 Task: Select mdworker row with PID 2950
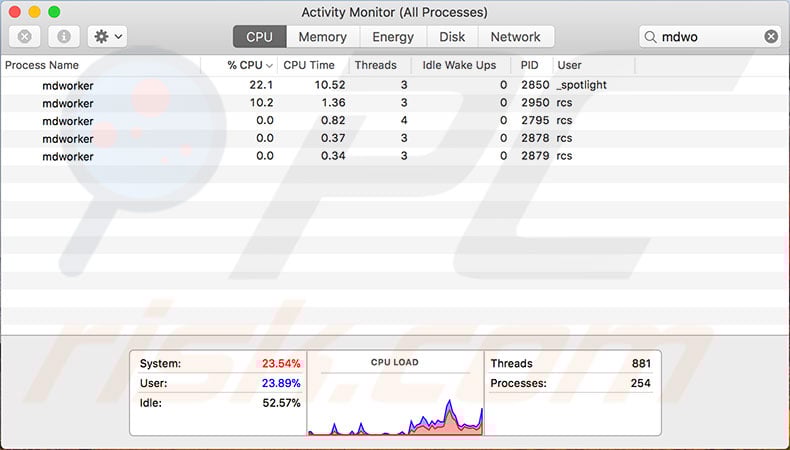coord(68,103)
